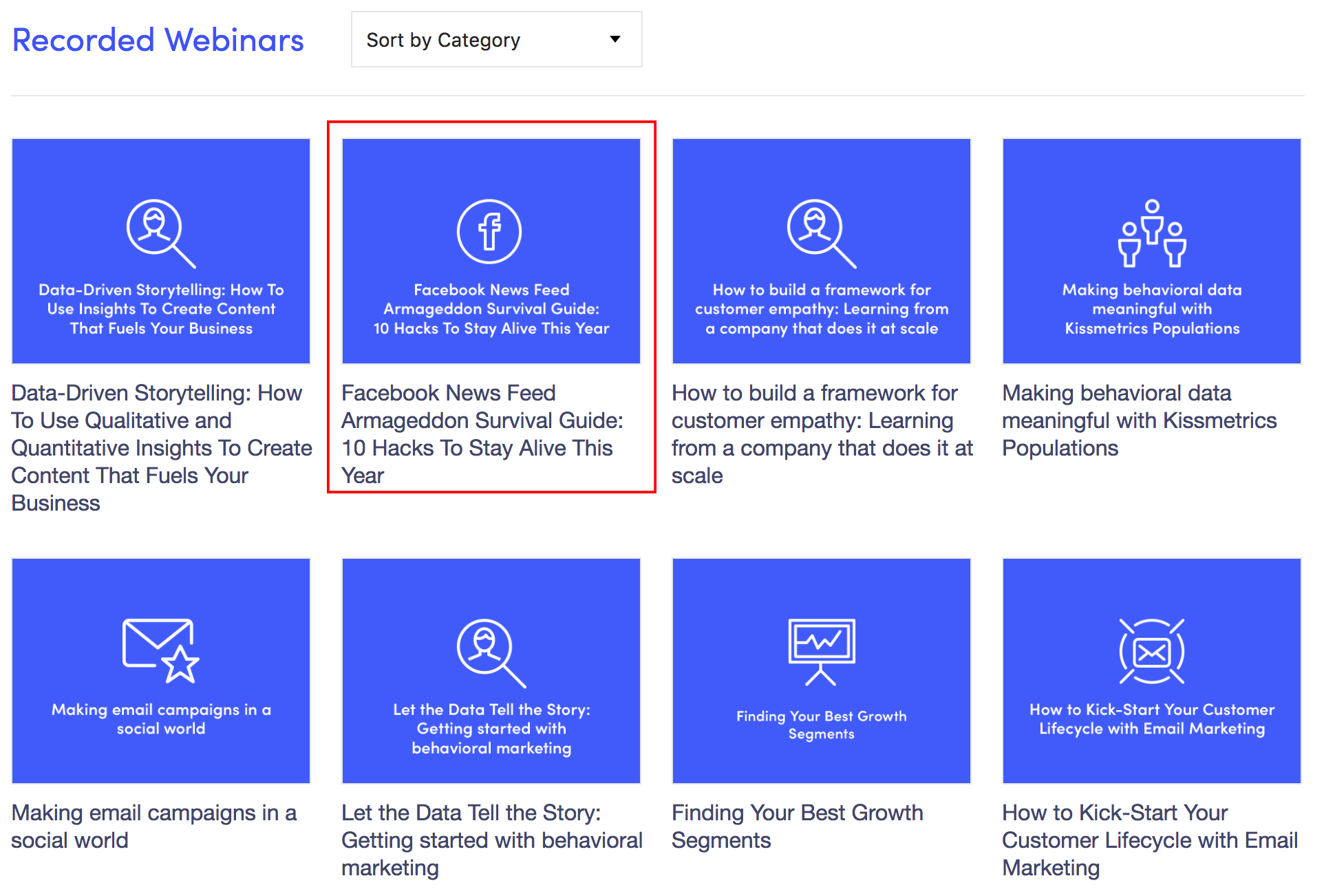The height and width of the screenshot is (896, 1324).
Task: Click the presentation chart easel icon
Action: coord(822,652)
